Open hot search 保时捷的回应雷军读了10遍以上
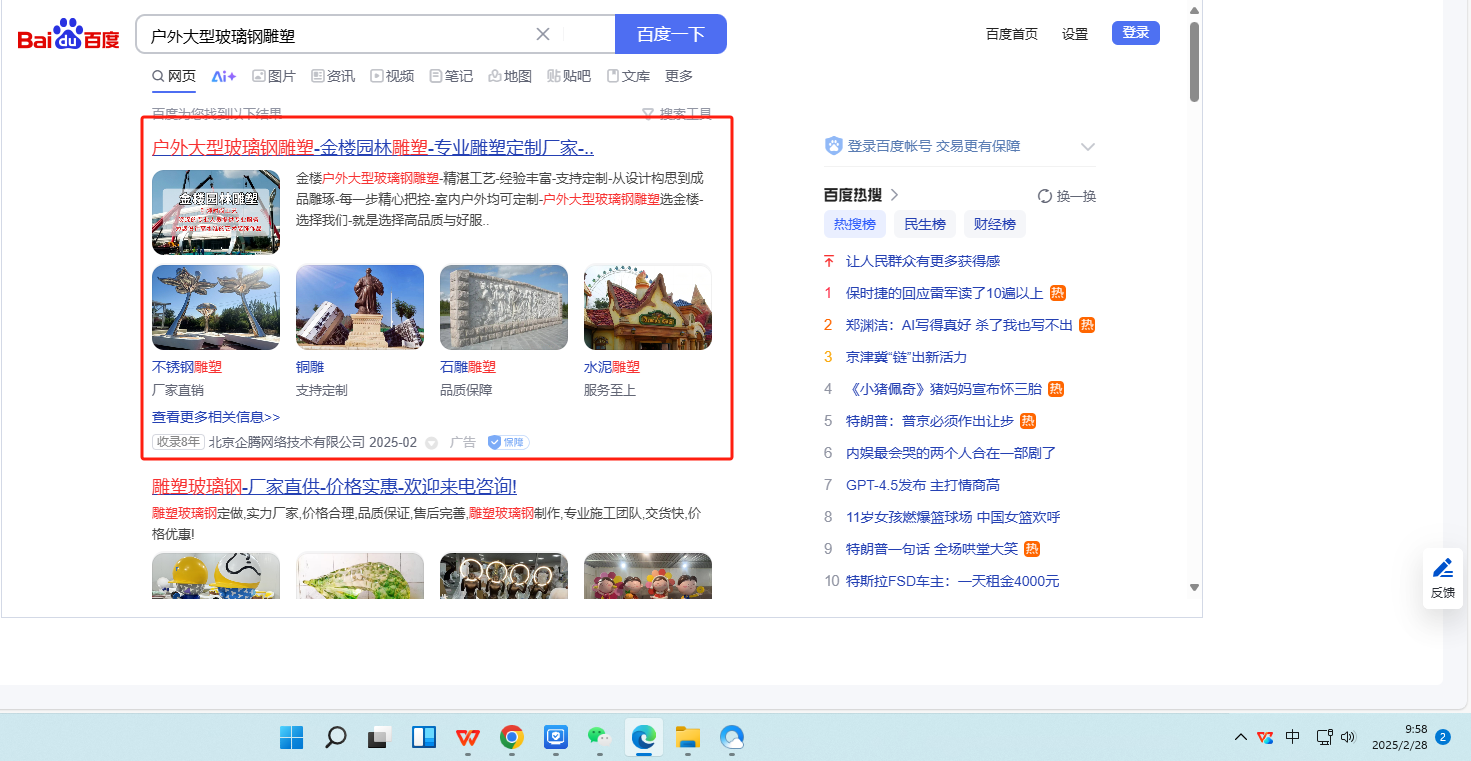1471x761 pixels. (944, 293)
